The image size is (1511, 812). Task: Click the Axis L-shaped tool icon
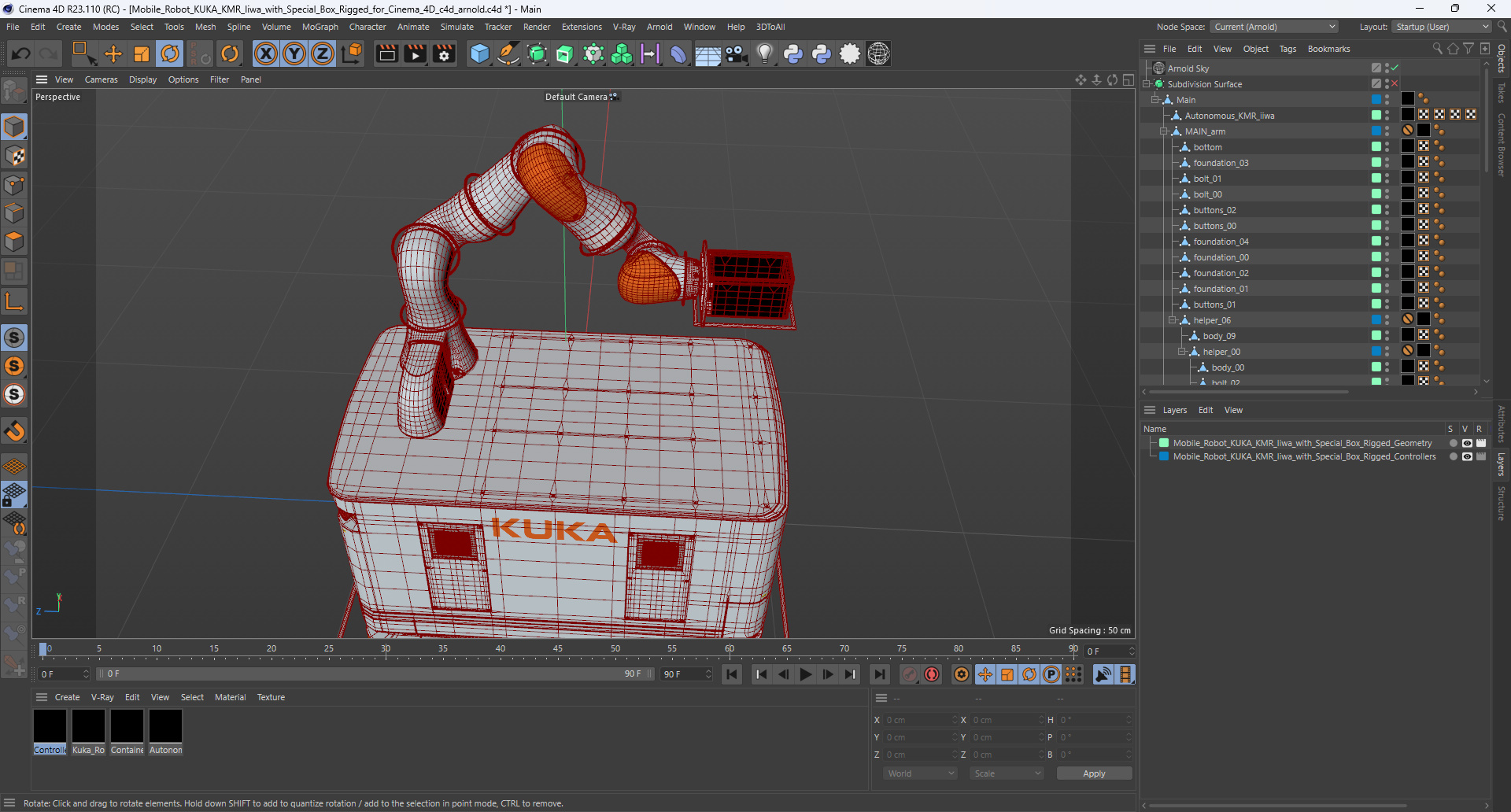click(14, 301)
